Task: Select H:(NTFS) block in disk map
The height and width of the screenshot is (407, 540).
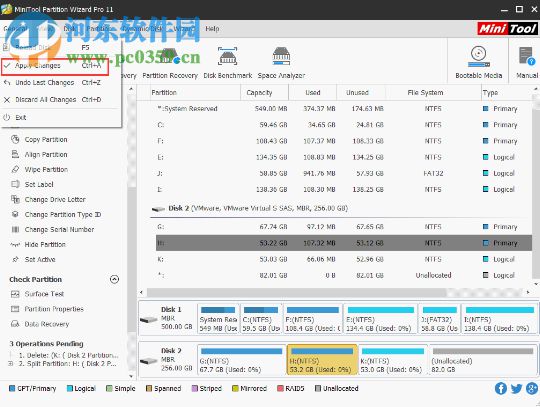Action: click(322, 360)
